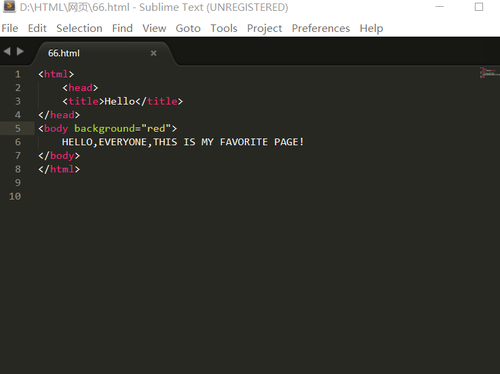Viewport: 500px width, 374px height.
Task: Click line number 9 in gutter
Action: (x=18, y=183)
